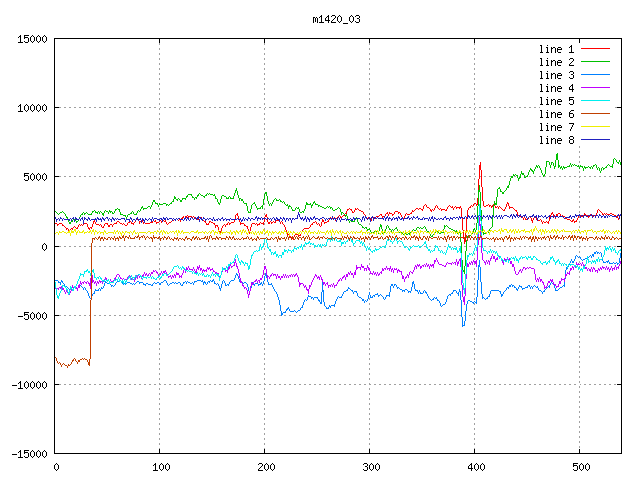This screenshot has height=480, width=640.
Task: Toggle the "line 3" legend entry
Action: 557,75
